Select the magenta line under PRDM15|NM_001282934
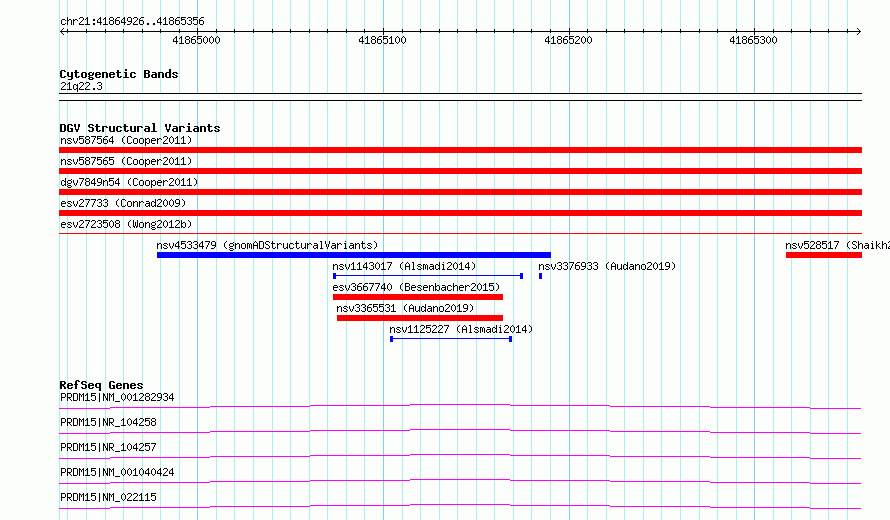Image resolution: width=890 pixels, height=520 pixels. 460,406
